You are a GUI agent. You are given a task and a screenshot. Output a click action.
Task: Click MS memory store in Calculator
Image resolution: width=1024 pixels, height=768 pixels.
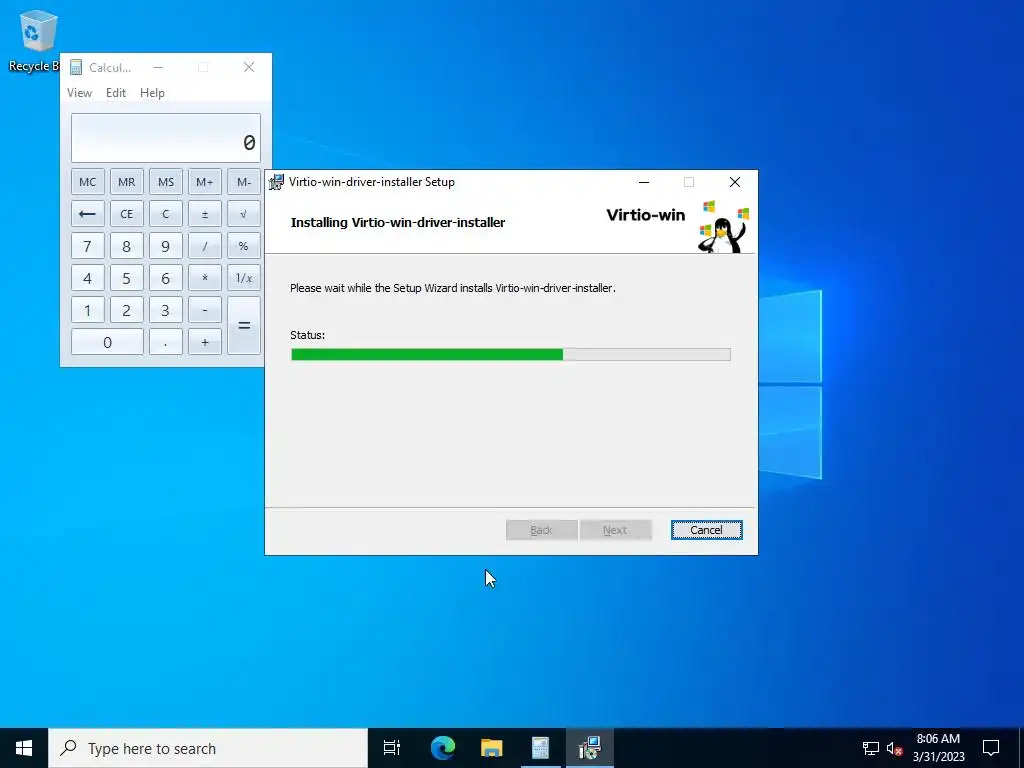(166, 182)
